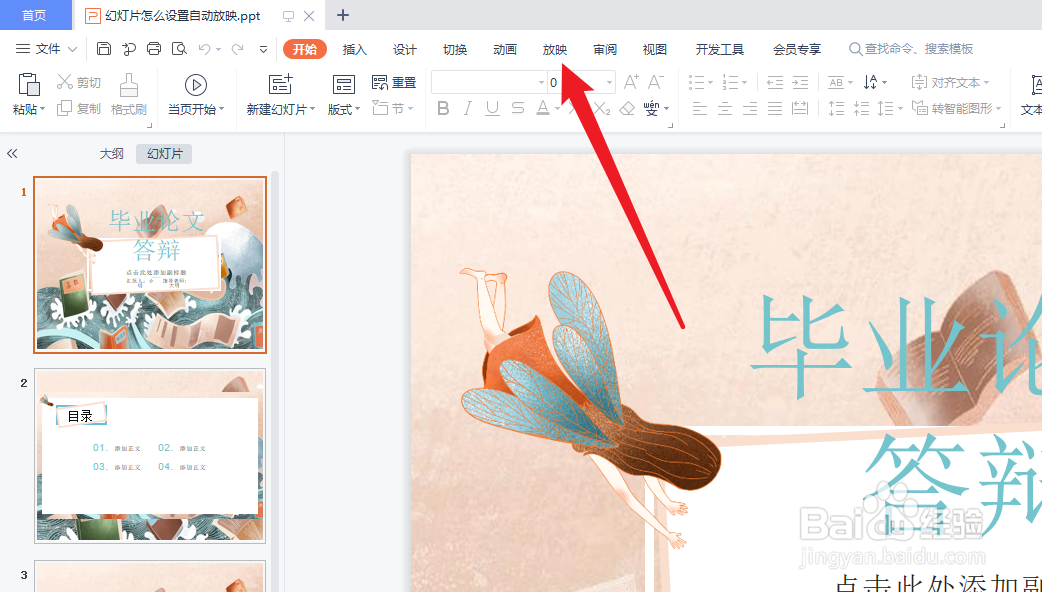Switch to the Design (设计) tab
1042x592 pixels.
[x=405, y=49]
